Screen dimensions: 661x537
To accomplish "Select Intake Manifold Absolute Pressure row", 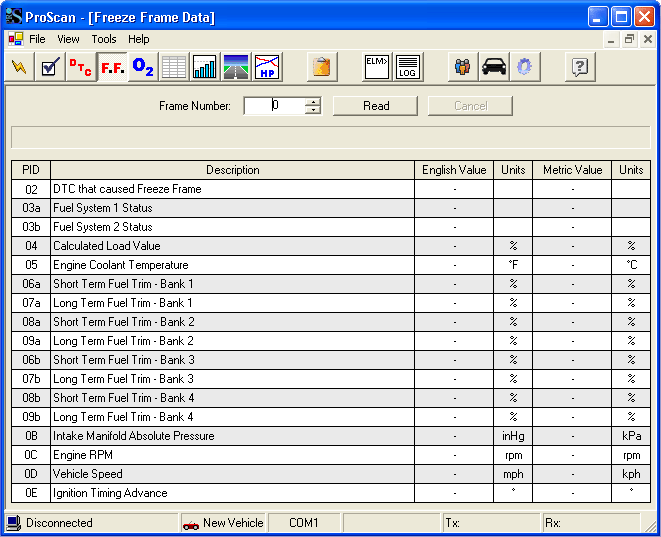I will pos(331,436).
